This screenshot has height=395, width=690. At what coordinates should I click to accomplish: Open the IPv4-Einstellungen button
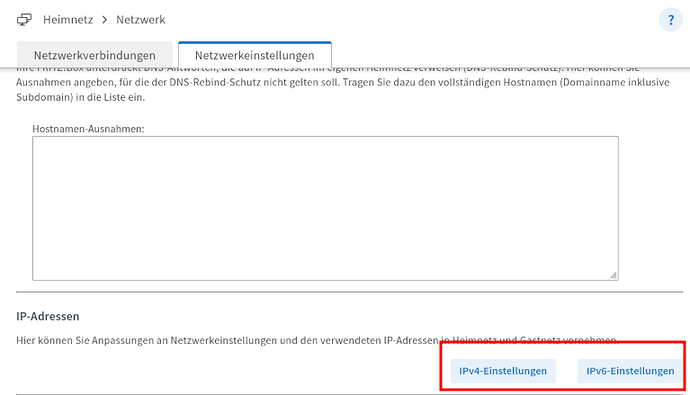point(503,371)
